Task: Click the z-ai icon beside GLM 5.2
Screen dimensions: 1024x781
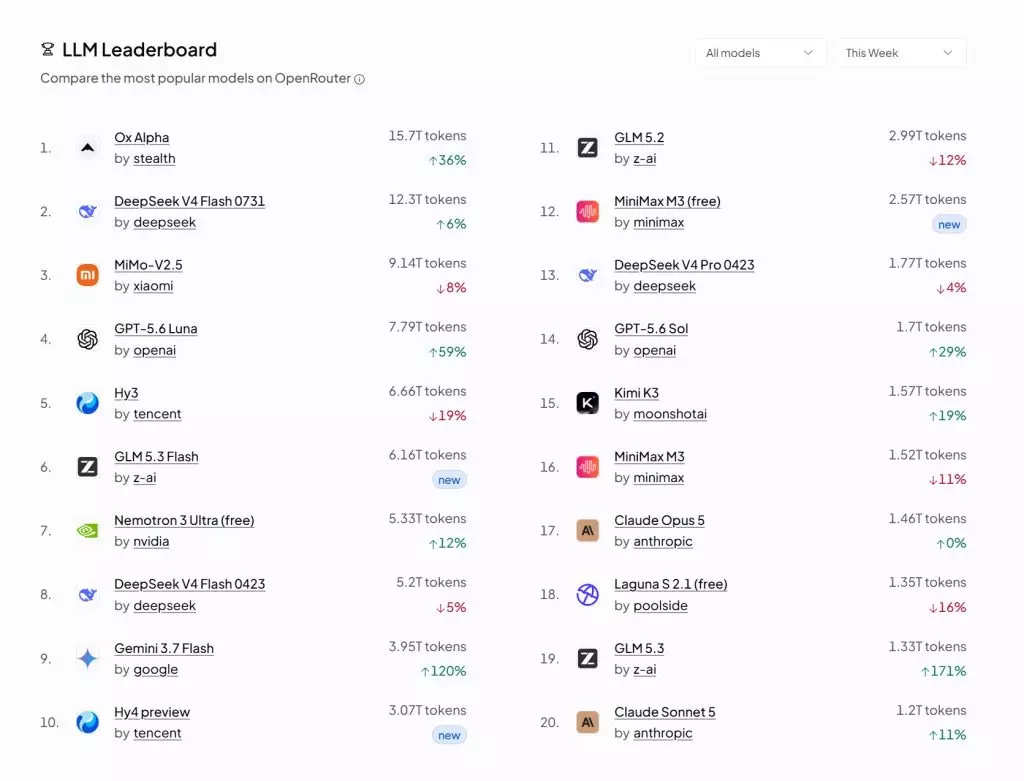Action: click(587, 148)
